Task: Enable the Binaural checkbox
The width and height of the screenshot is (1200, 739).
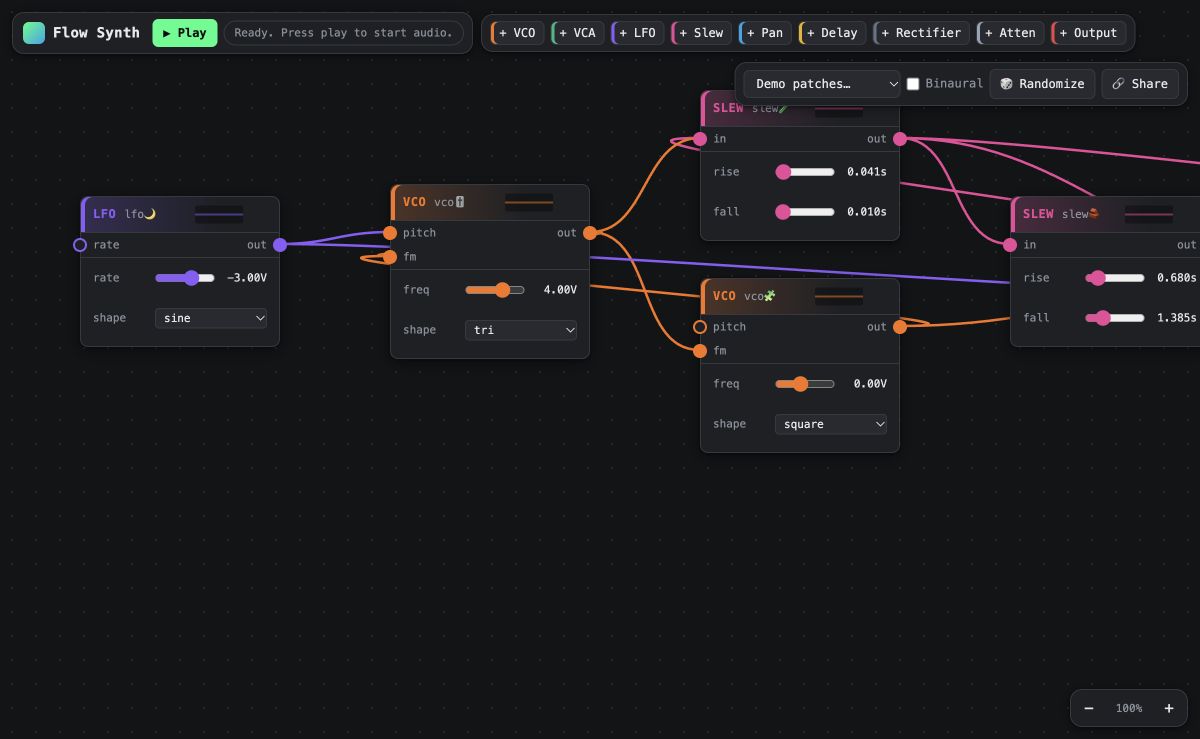Action: (913, 84)
